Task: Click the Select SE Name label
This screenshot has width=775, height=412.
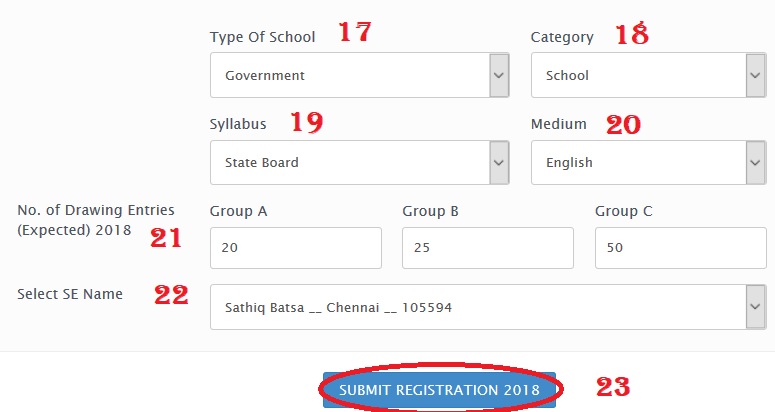Action: coord(70,294)
